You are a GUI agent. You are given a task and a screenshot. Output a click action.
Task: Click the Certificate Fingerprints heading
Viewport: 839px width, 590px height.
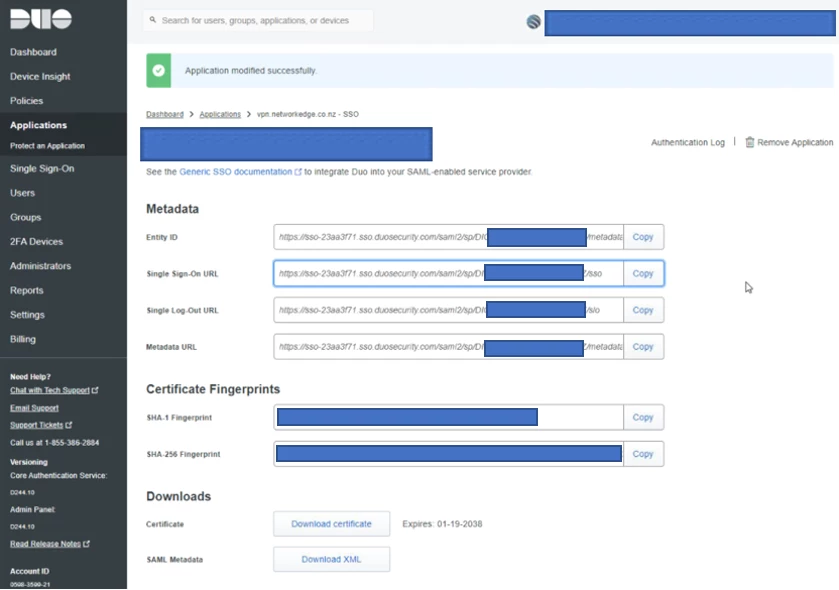tap(213, 389)
